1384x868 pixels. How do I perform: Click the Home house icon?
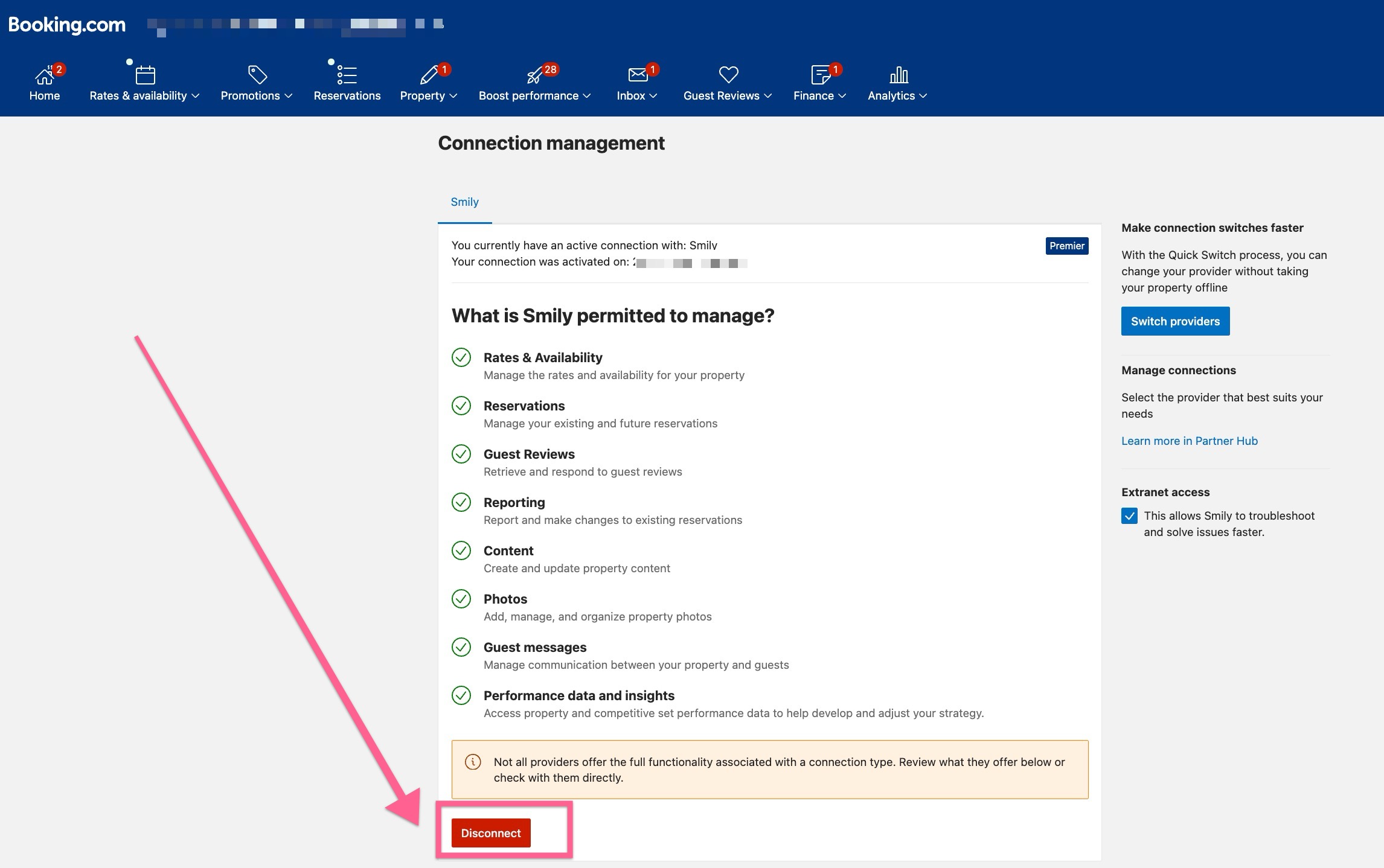click(44, 76)
